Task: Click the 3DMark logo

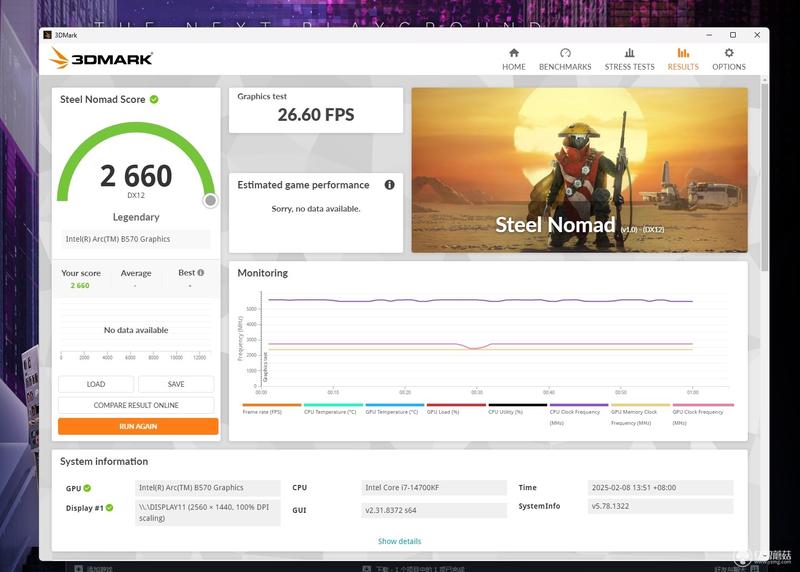Action: tap(101, 59)
